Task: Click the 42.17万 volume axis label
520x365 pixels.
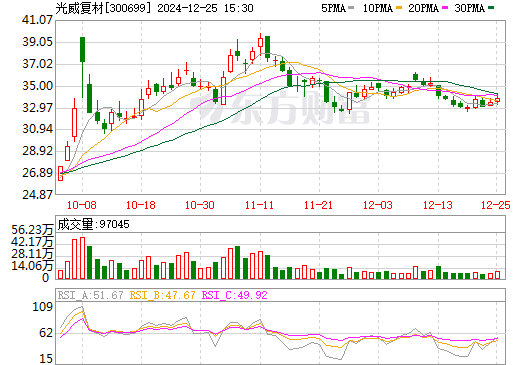Action: [32, 242]
